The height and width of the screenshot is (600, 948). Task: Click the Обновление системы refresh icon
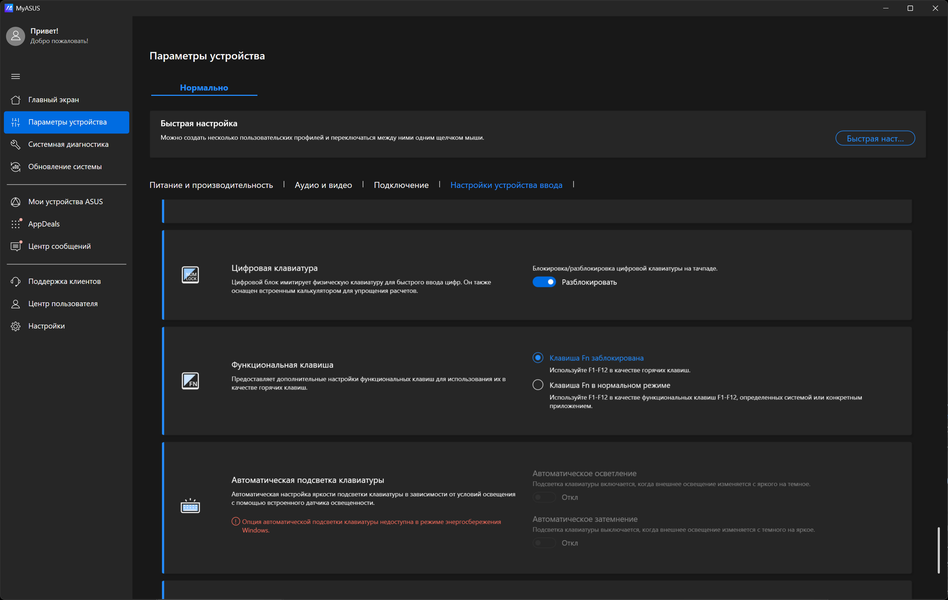click(16, 167)
